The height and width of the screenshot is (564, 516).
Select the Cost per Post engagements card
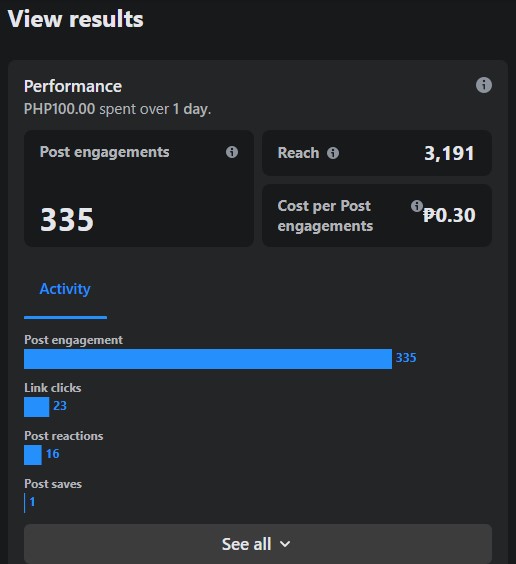coord(377,215)
